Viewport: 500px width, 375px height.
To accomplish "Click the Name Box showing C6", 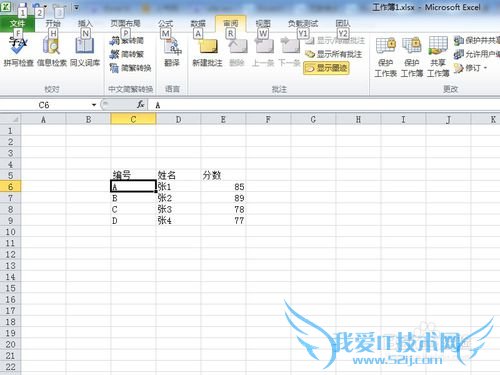I will pyautogui.click(x=45, y=105).
